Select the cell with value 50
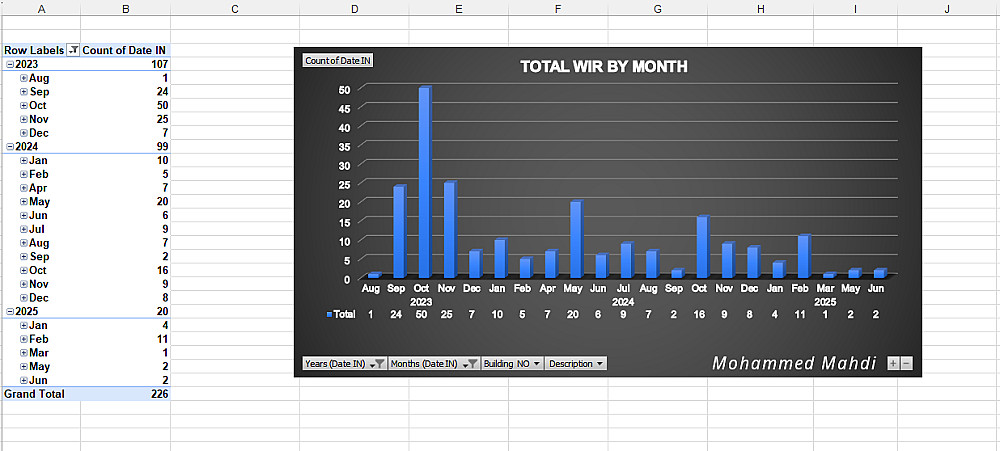Viewport: 1000px width, 451px height. 126,106
